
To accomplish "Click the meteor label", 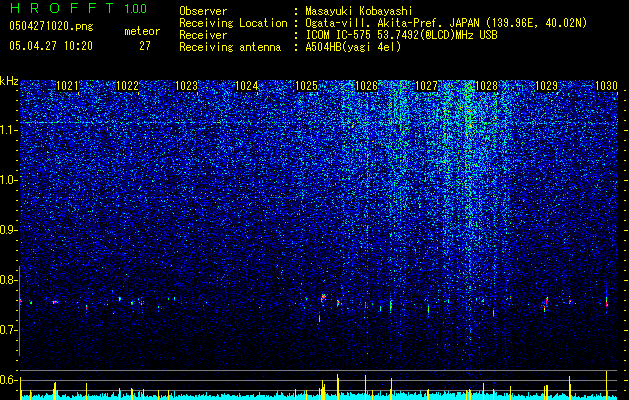I will [x=142, y=31].
